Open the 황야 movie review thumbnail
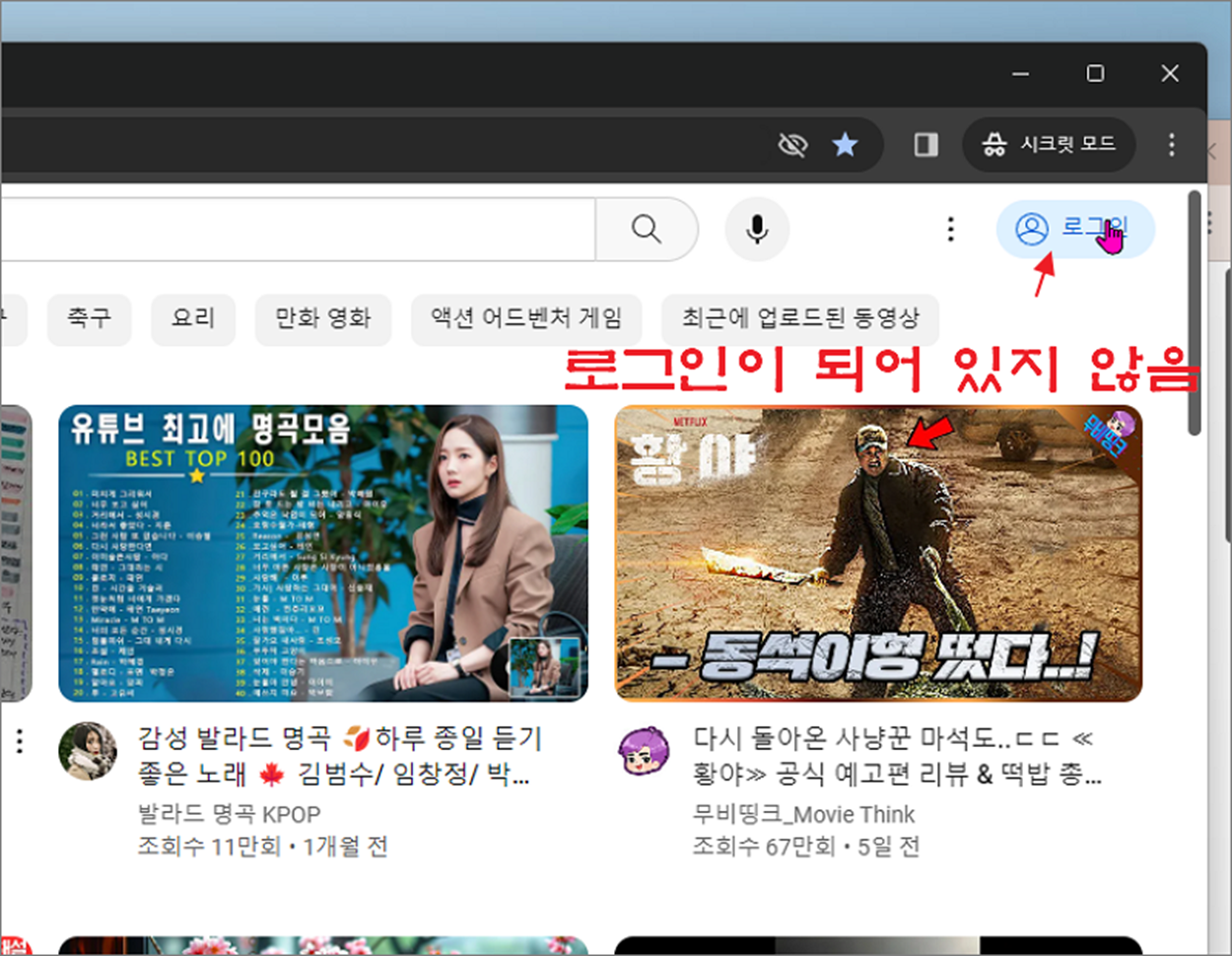 click(x=878, y=553)
